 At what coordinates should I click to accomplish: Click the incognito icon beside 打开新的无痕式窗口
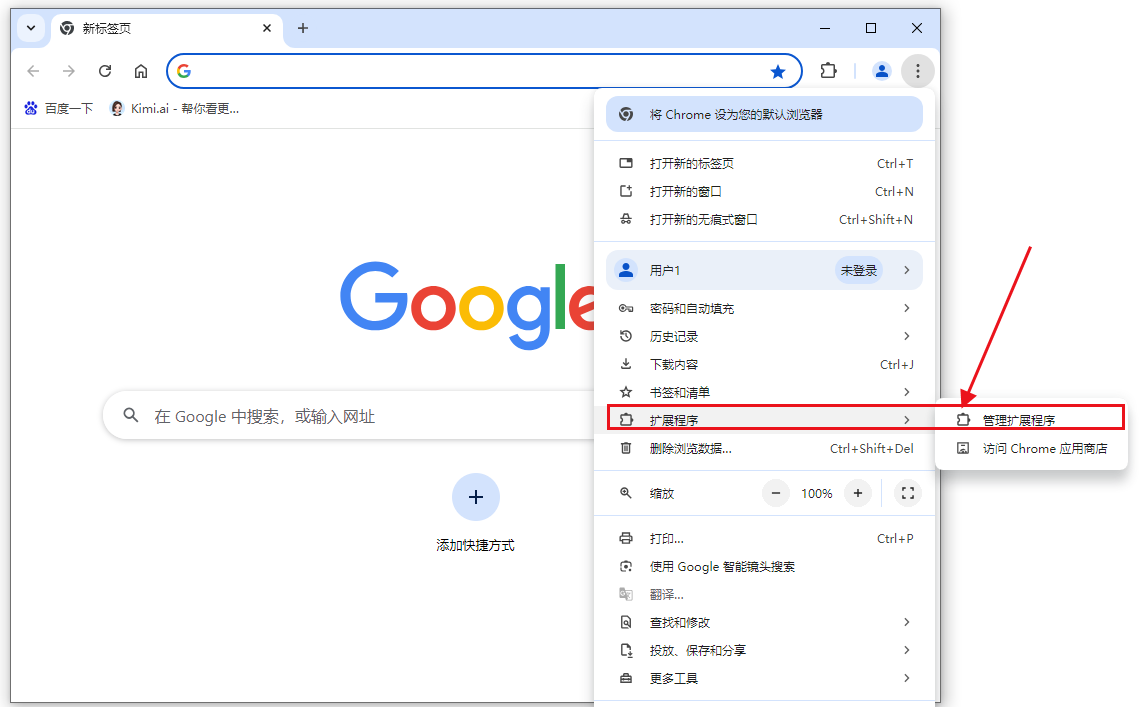626,219
